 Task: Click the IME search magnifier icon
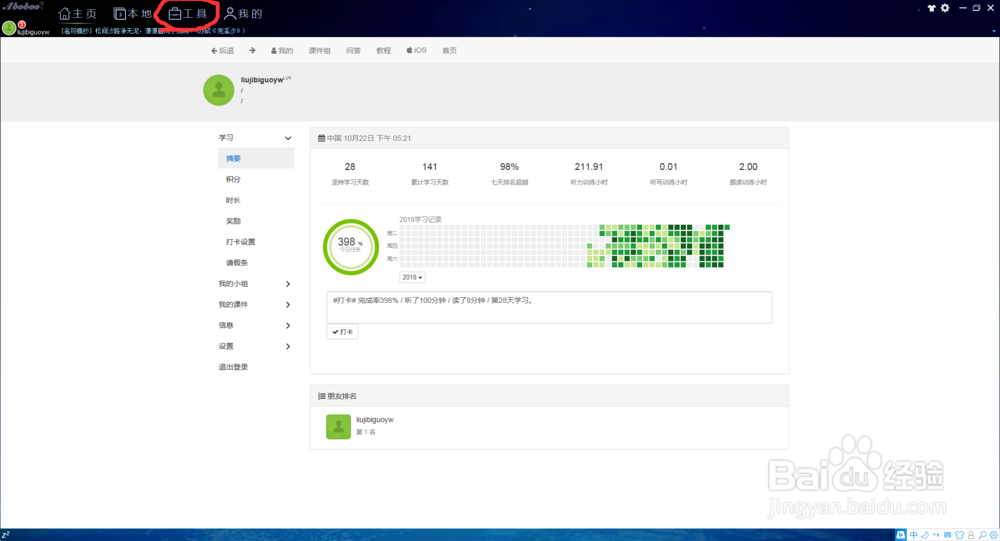(982, 535)
